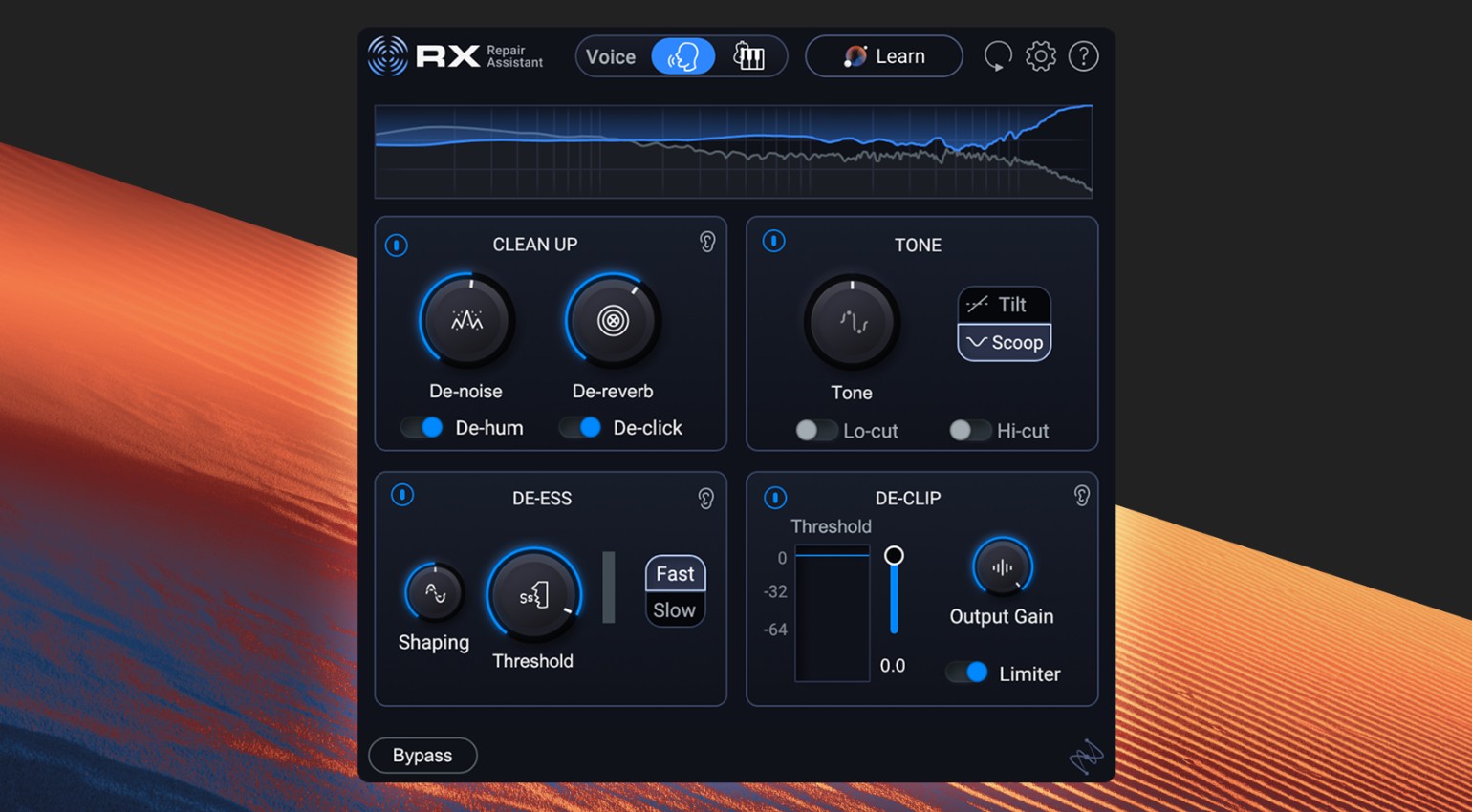Toggle the Clean Up module power button
Image resolution: width=1472 pixels, height=812 pixels.
pos(397,246)
